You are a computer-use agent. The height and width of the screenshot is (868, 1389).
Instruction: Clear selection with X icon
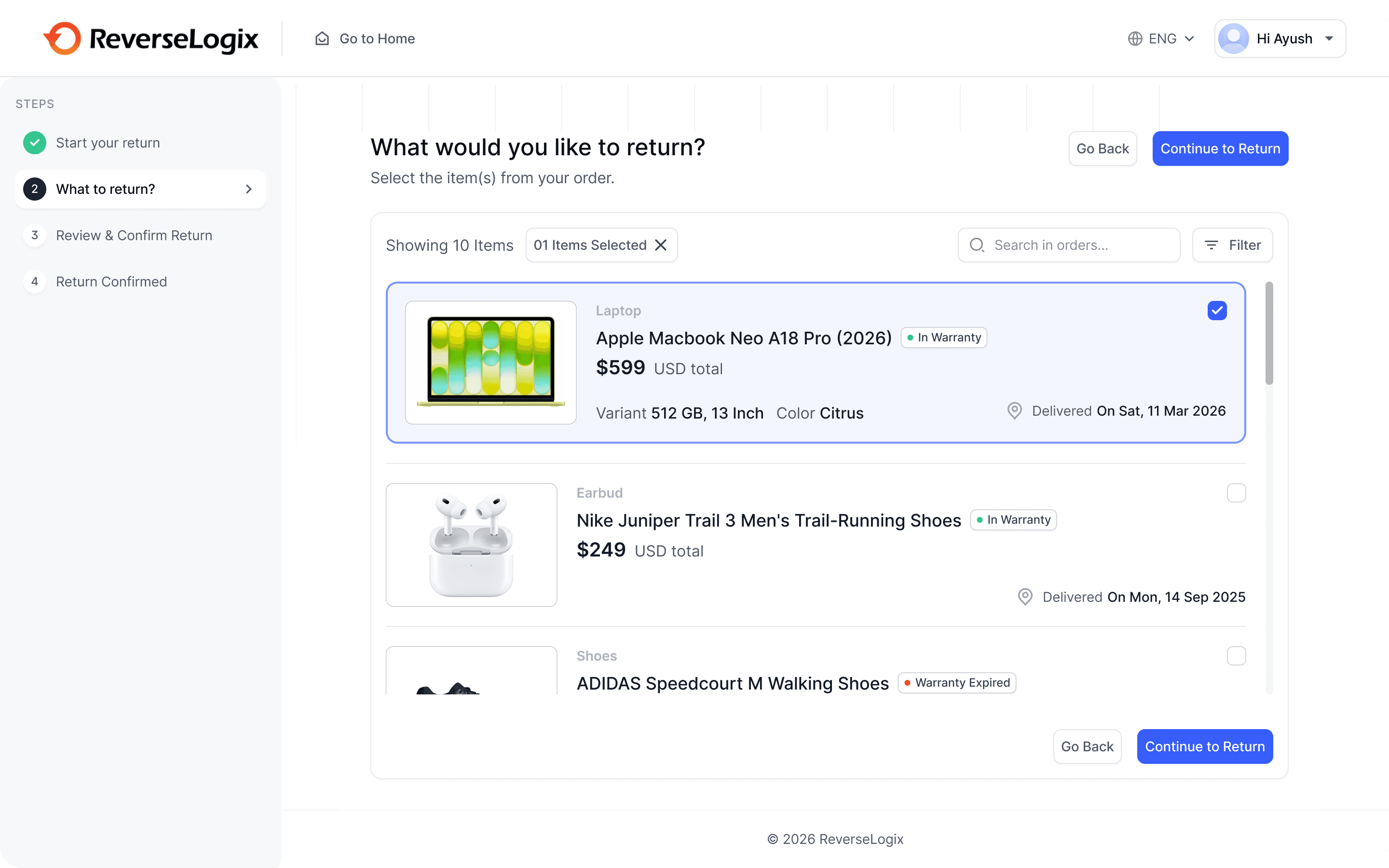[x=661, y=245]
